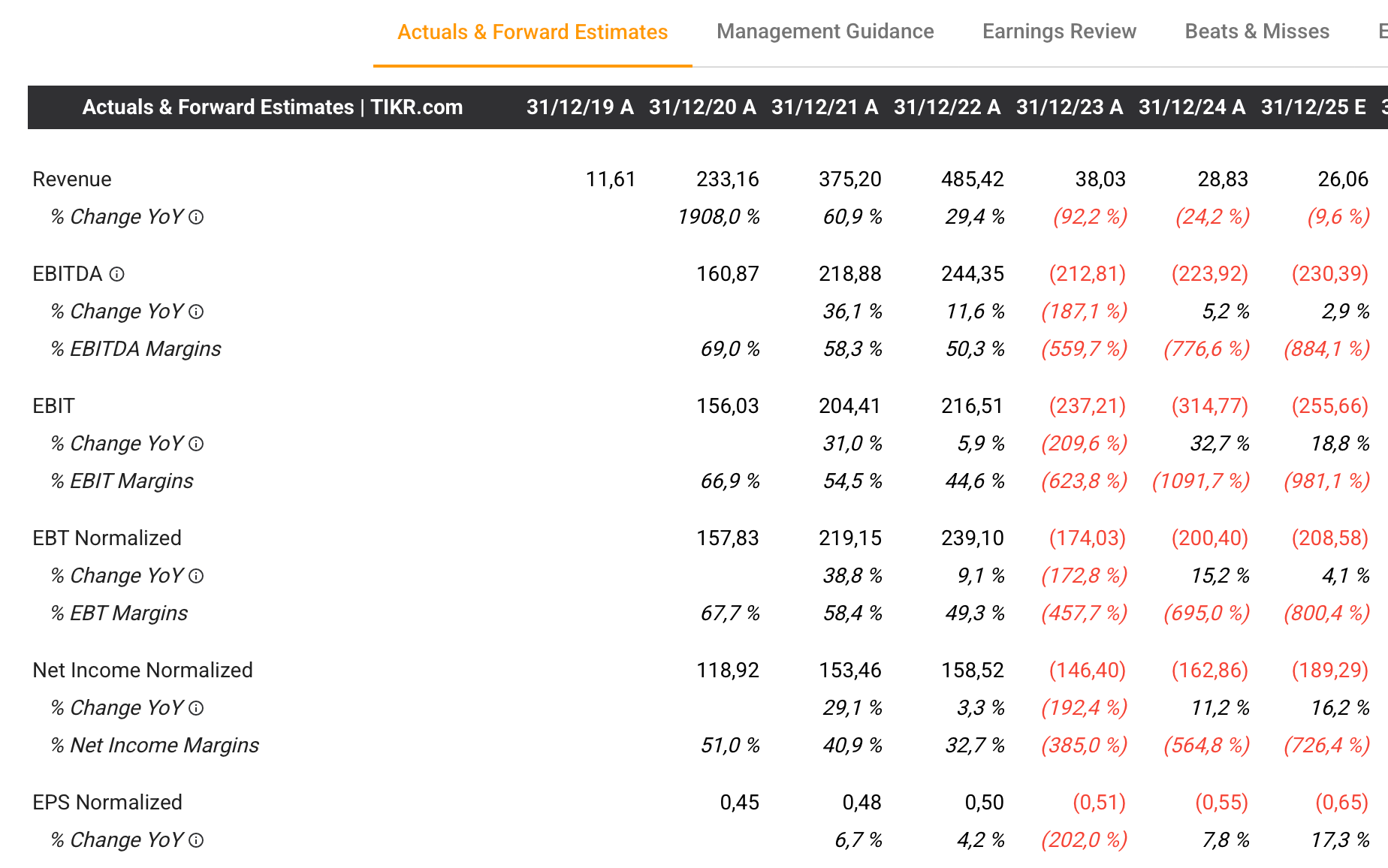Click the EBIT margin cell (1091,7 %)
1388x868 pixels.
pyautogui.click(x=1201, y=481)
